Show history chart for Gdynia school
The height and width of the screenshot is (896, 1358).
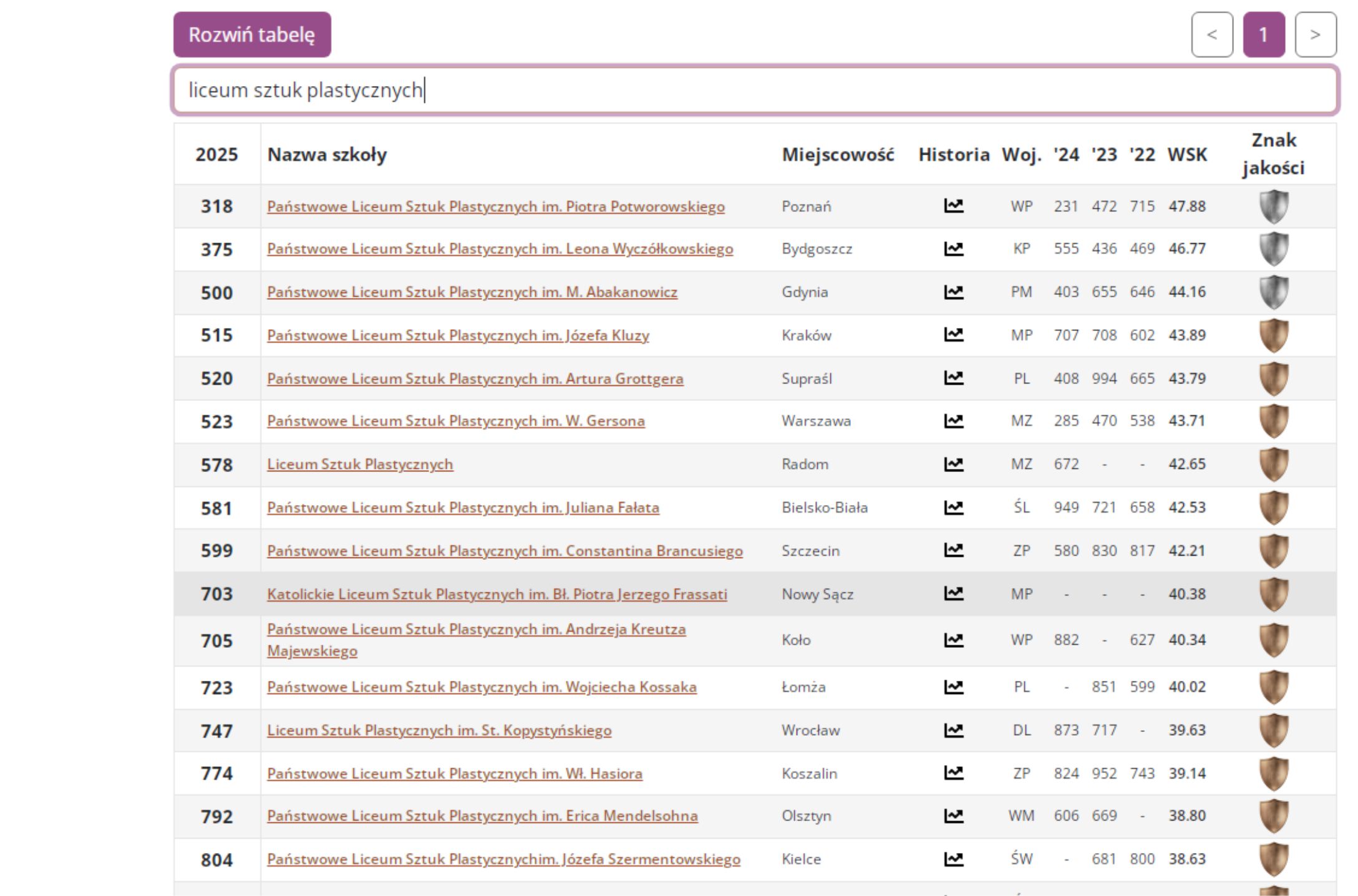coord(953,292)
